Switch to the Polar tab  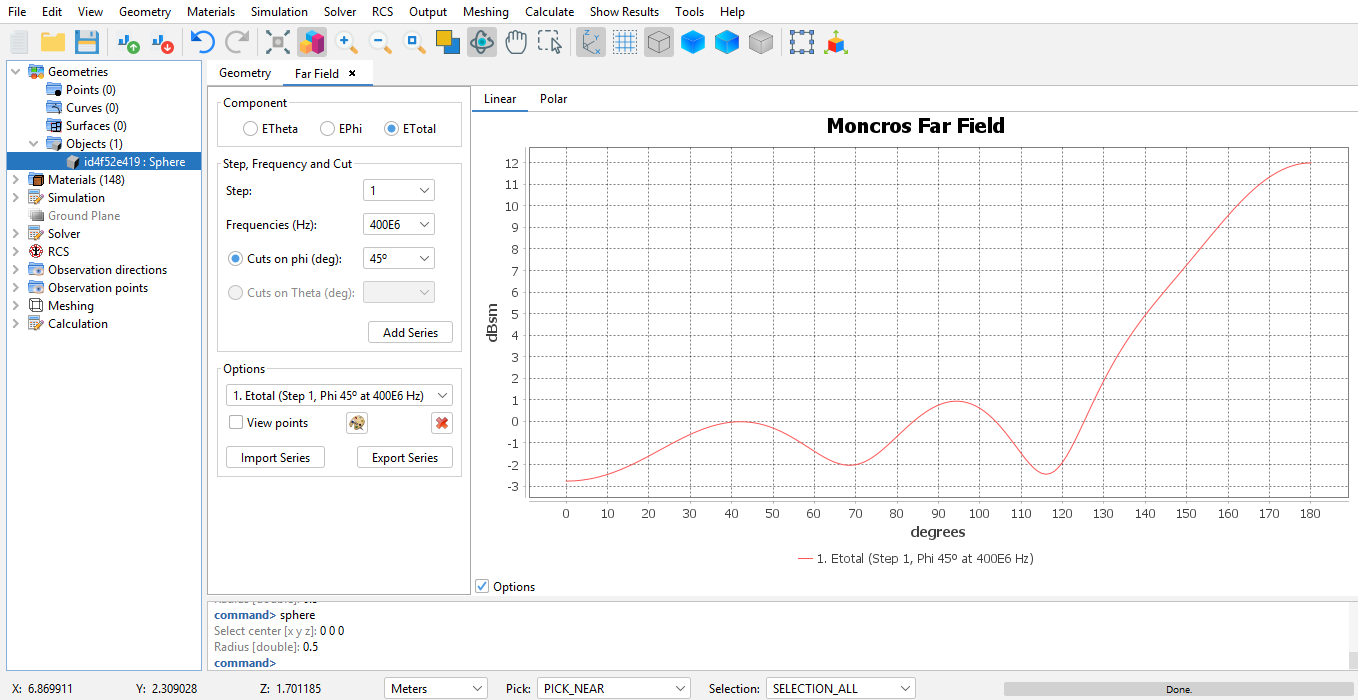(x=553, y=99)
